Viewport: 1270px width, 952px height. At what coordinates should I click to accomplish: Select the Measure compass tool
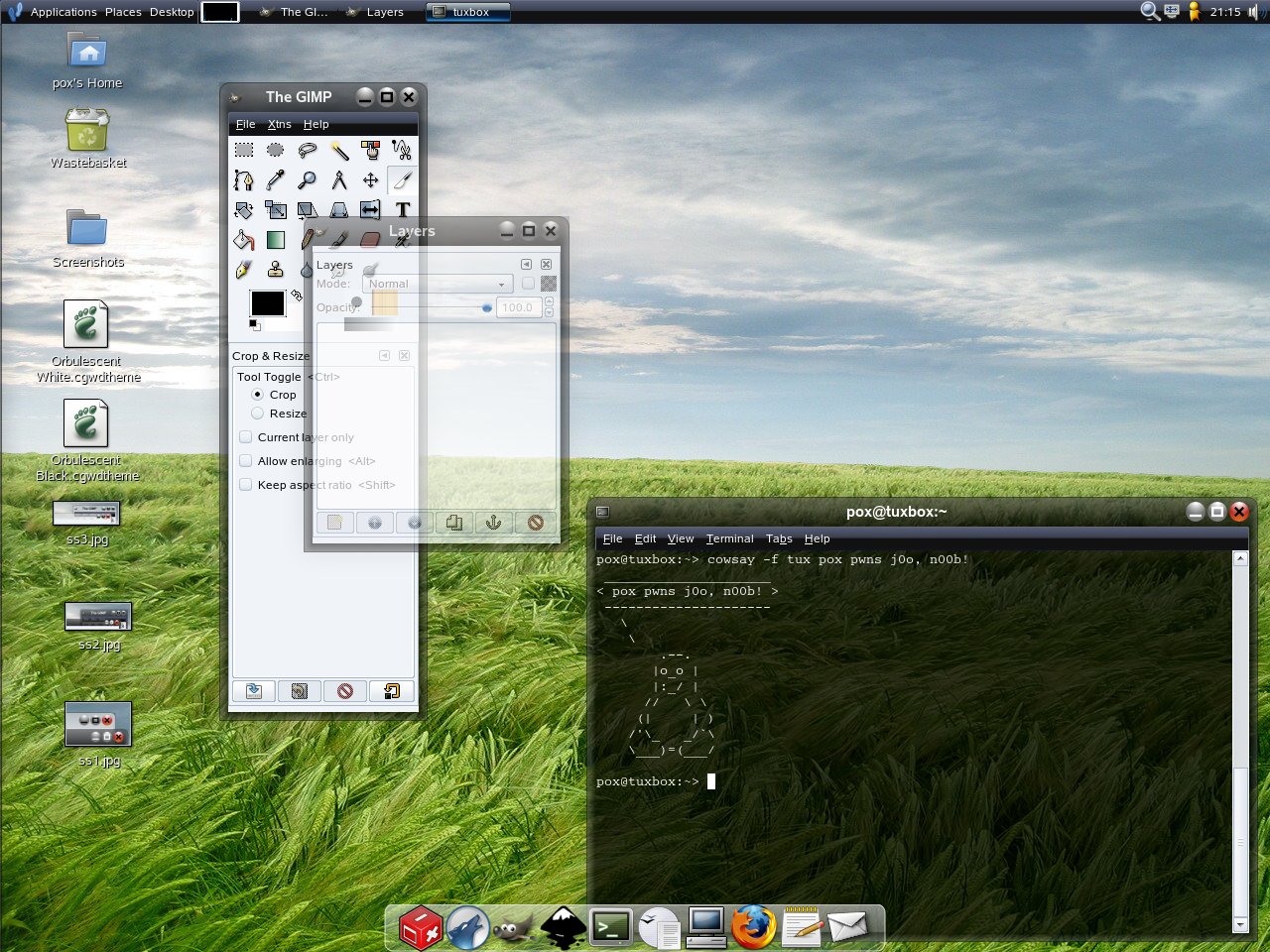coord(339,179)
